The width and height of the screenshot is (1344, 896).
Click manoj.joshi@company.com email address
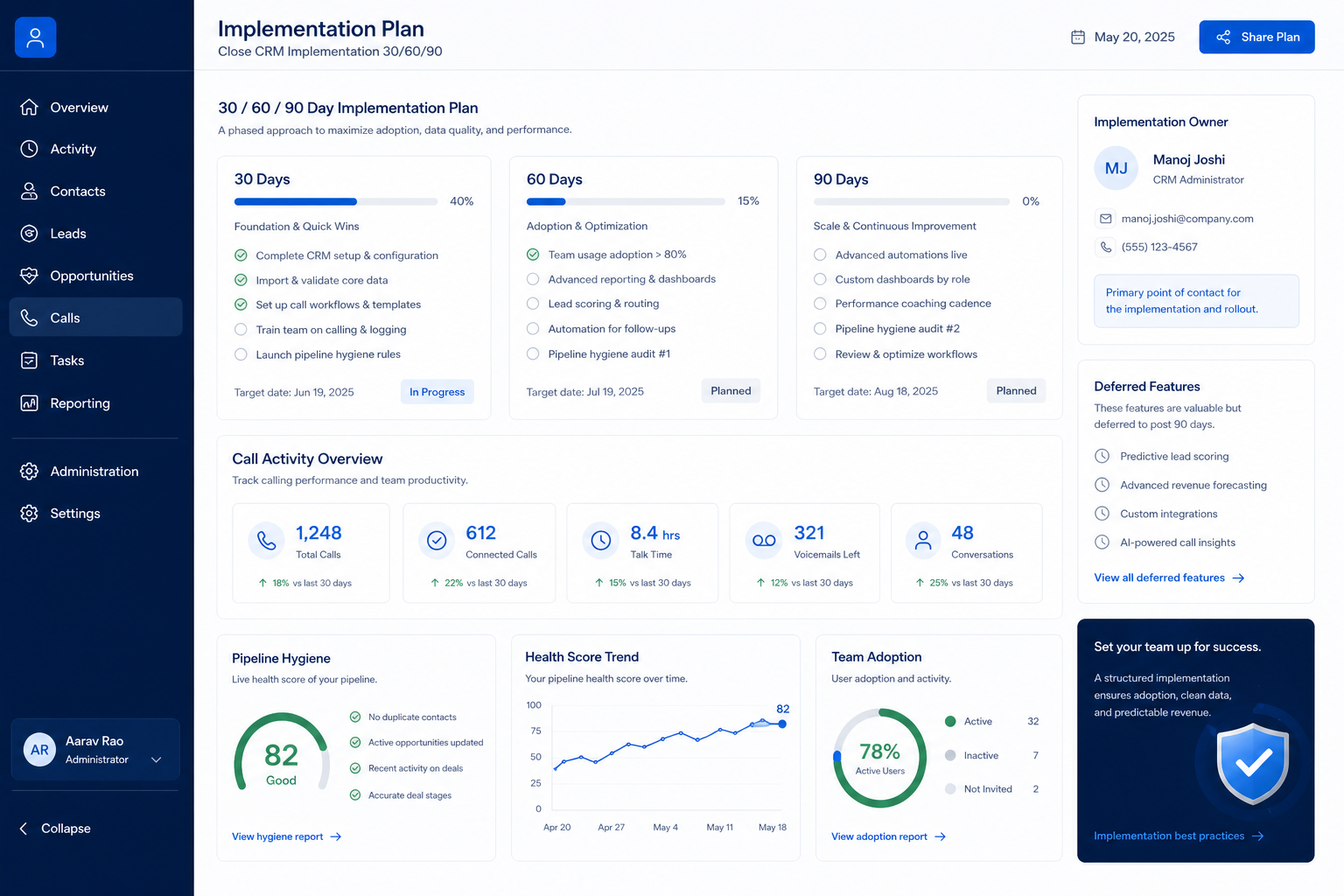1187,219
